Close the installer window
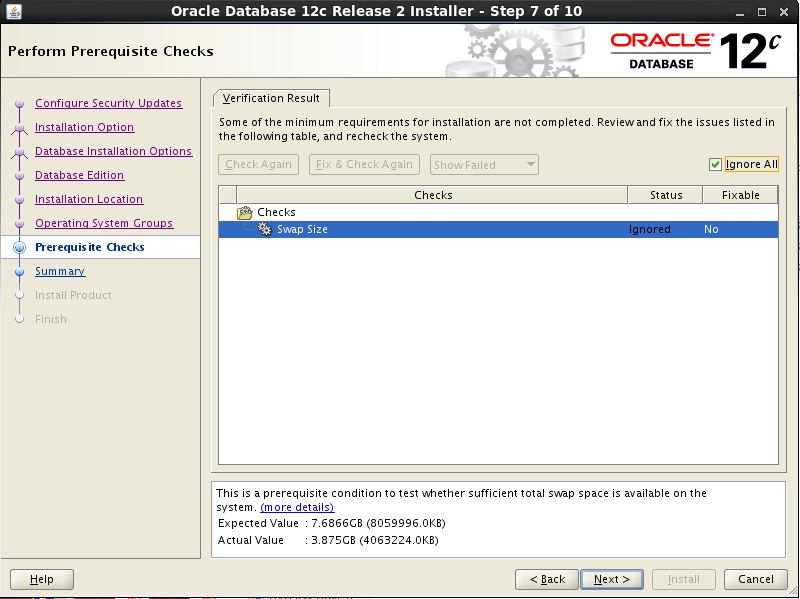This screenshot has height=599, width=800. tap(784, 12)
